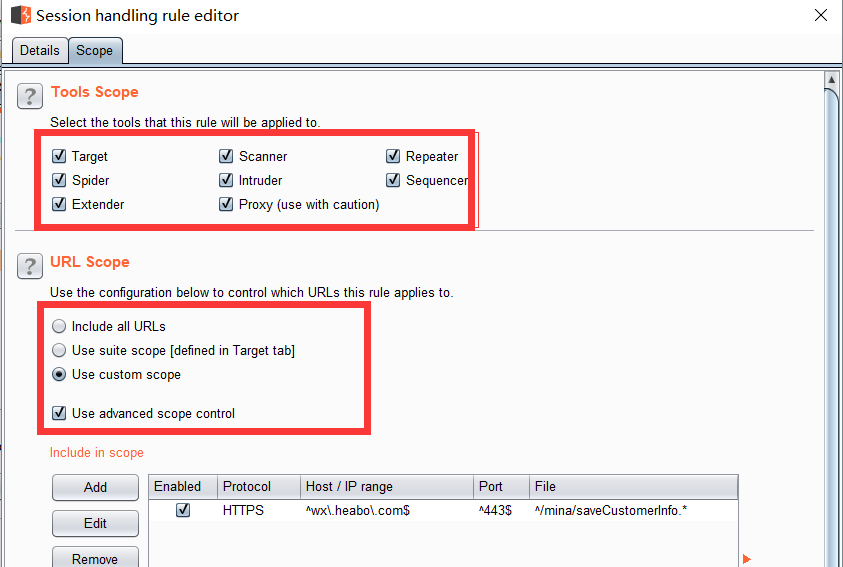Disable the Repeater tool checkbox

click(394, 157)
